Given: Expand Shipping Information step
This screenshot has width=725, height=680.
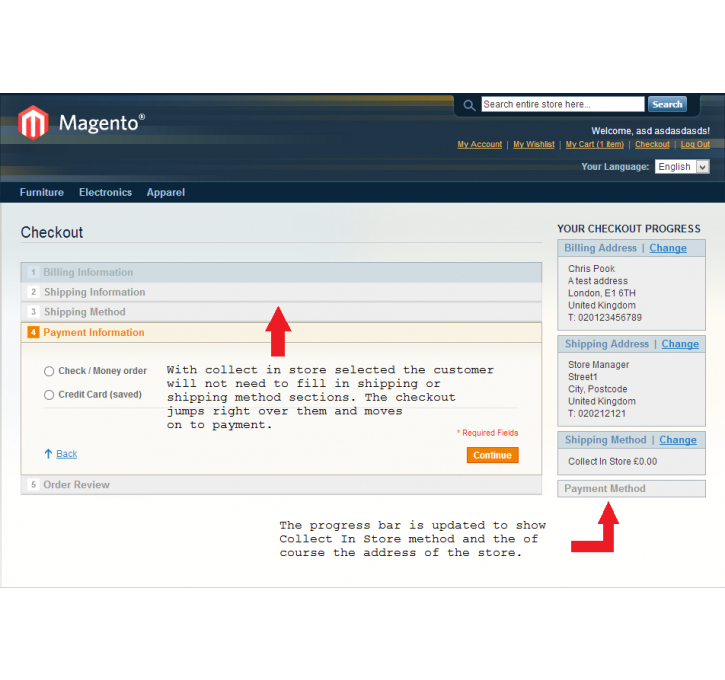Looking at the screenshot, I should (281, 292).
